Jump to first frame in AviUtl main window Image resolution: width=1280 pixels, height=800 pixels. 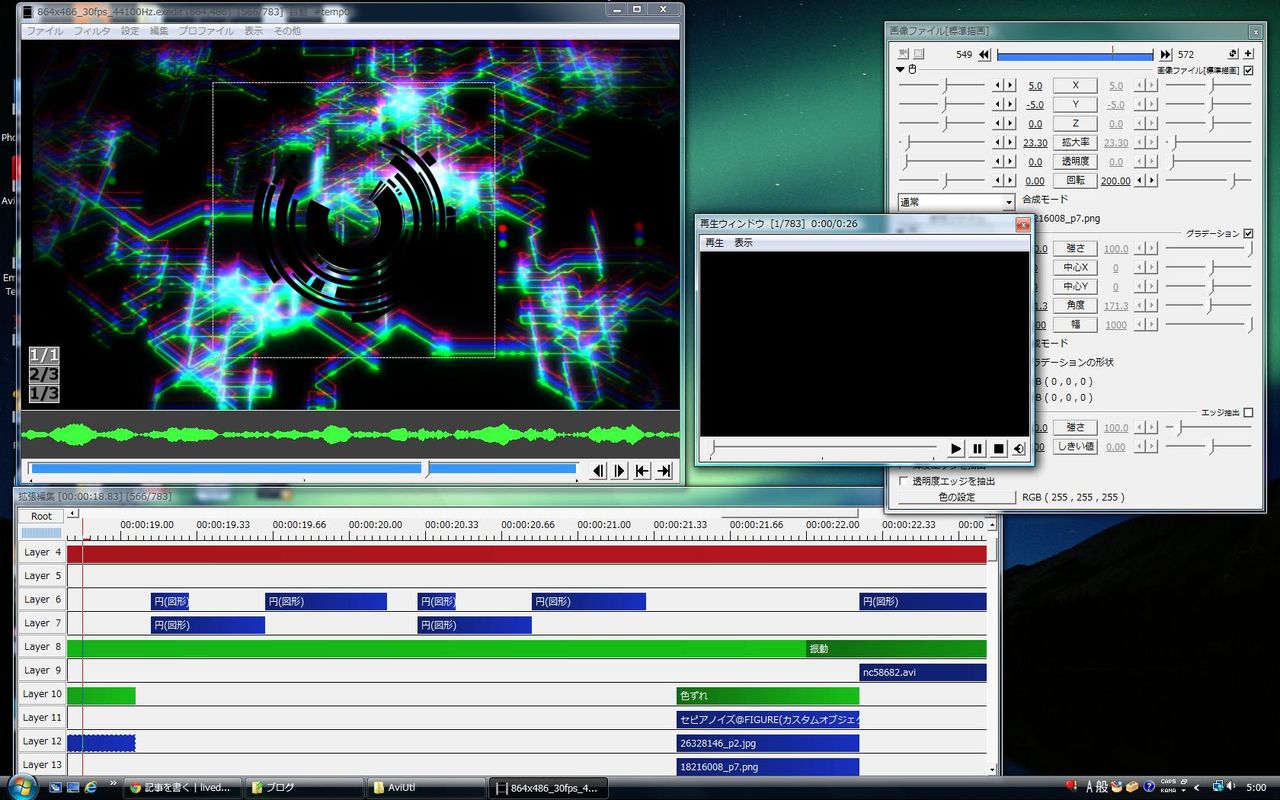tap(642, 471)
